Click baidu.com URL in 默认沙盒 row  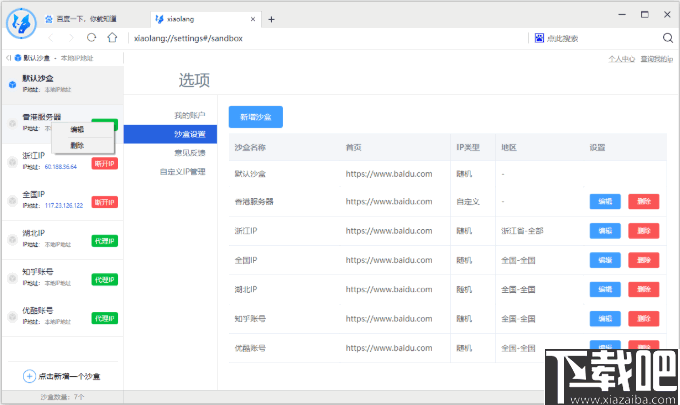coord(389,174)
